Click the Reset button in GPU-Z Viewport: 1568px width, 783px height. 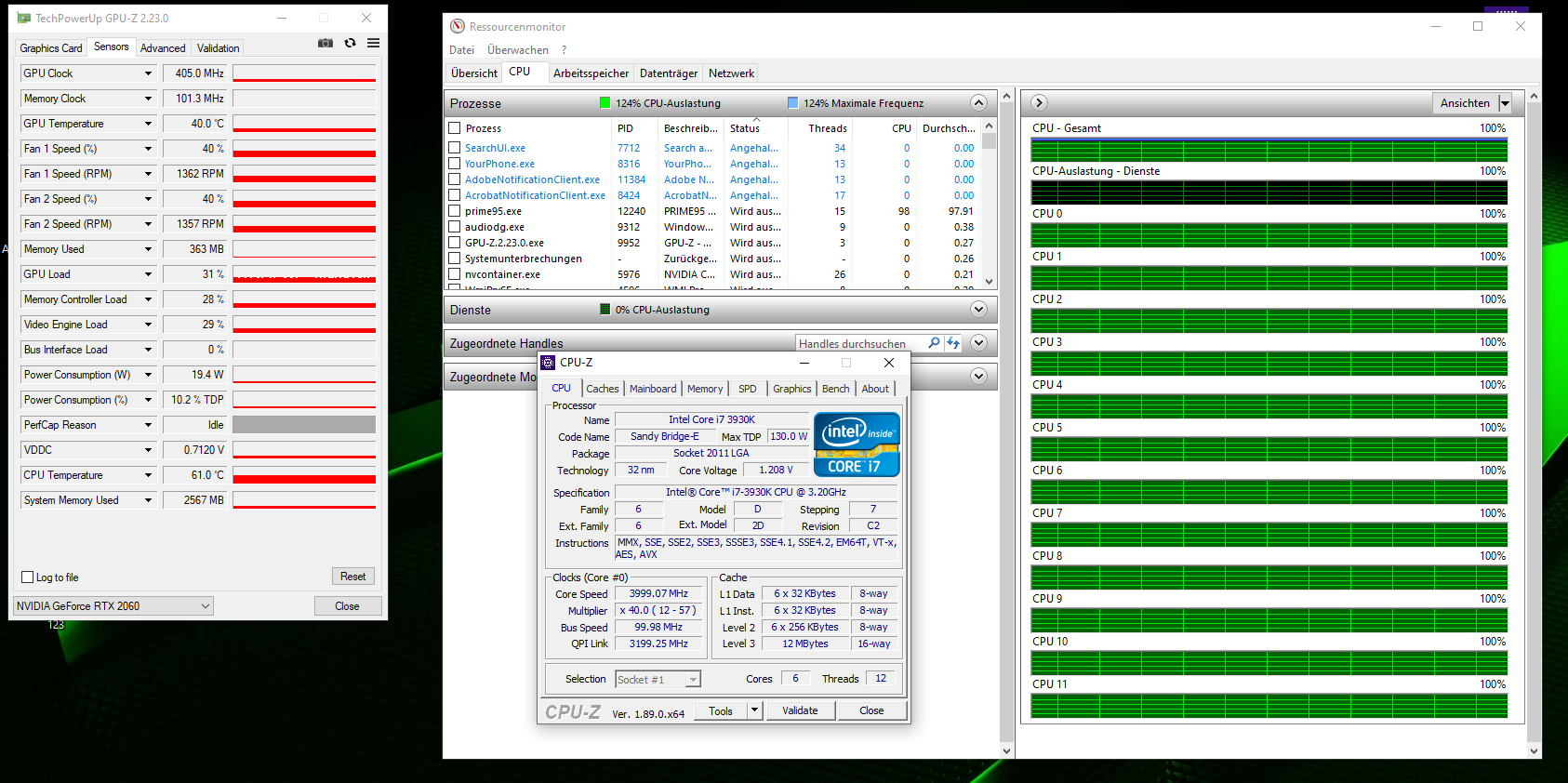(x=352, y=577)
